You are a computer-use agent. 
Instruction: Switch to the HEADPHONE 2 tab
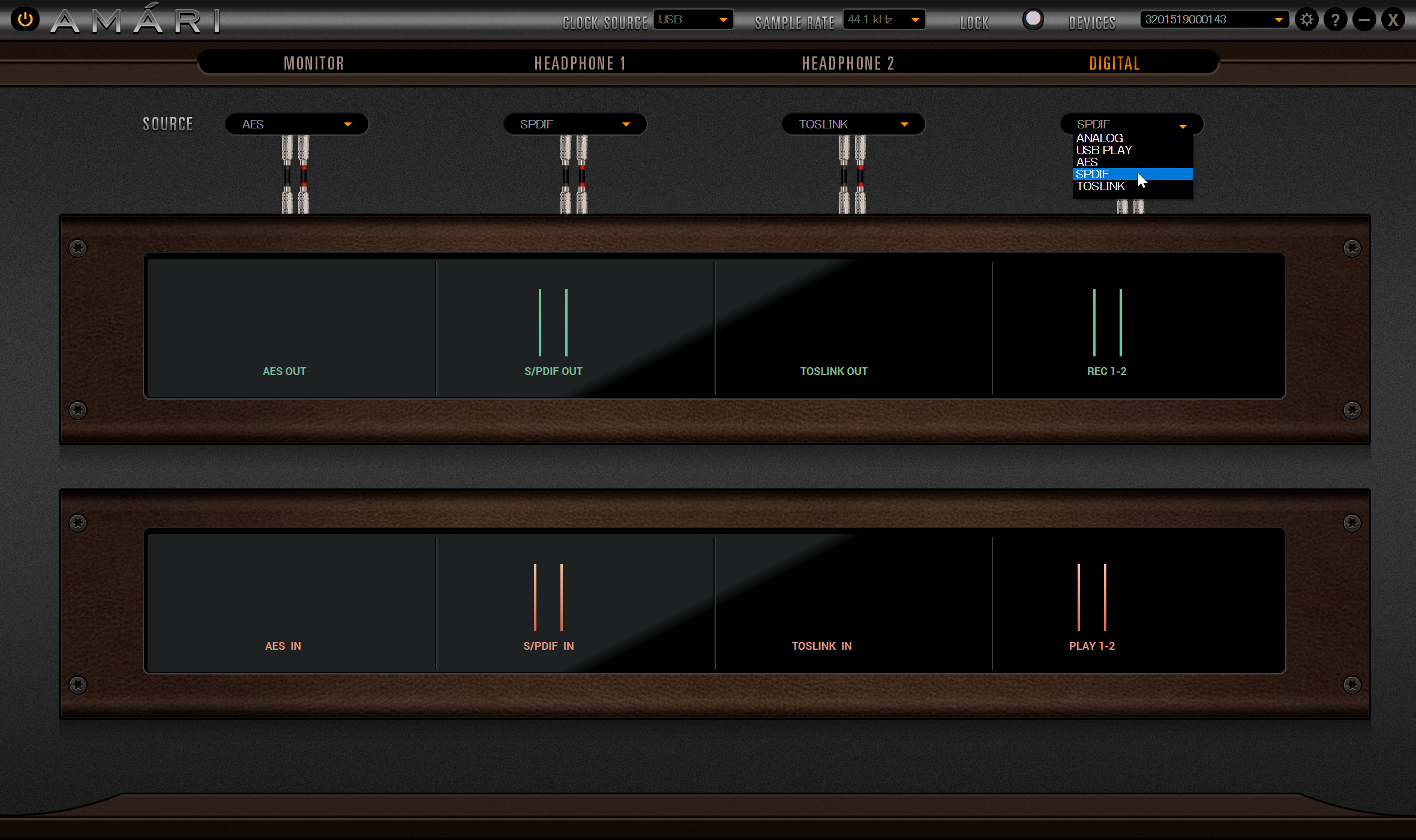tap(848, 63)
